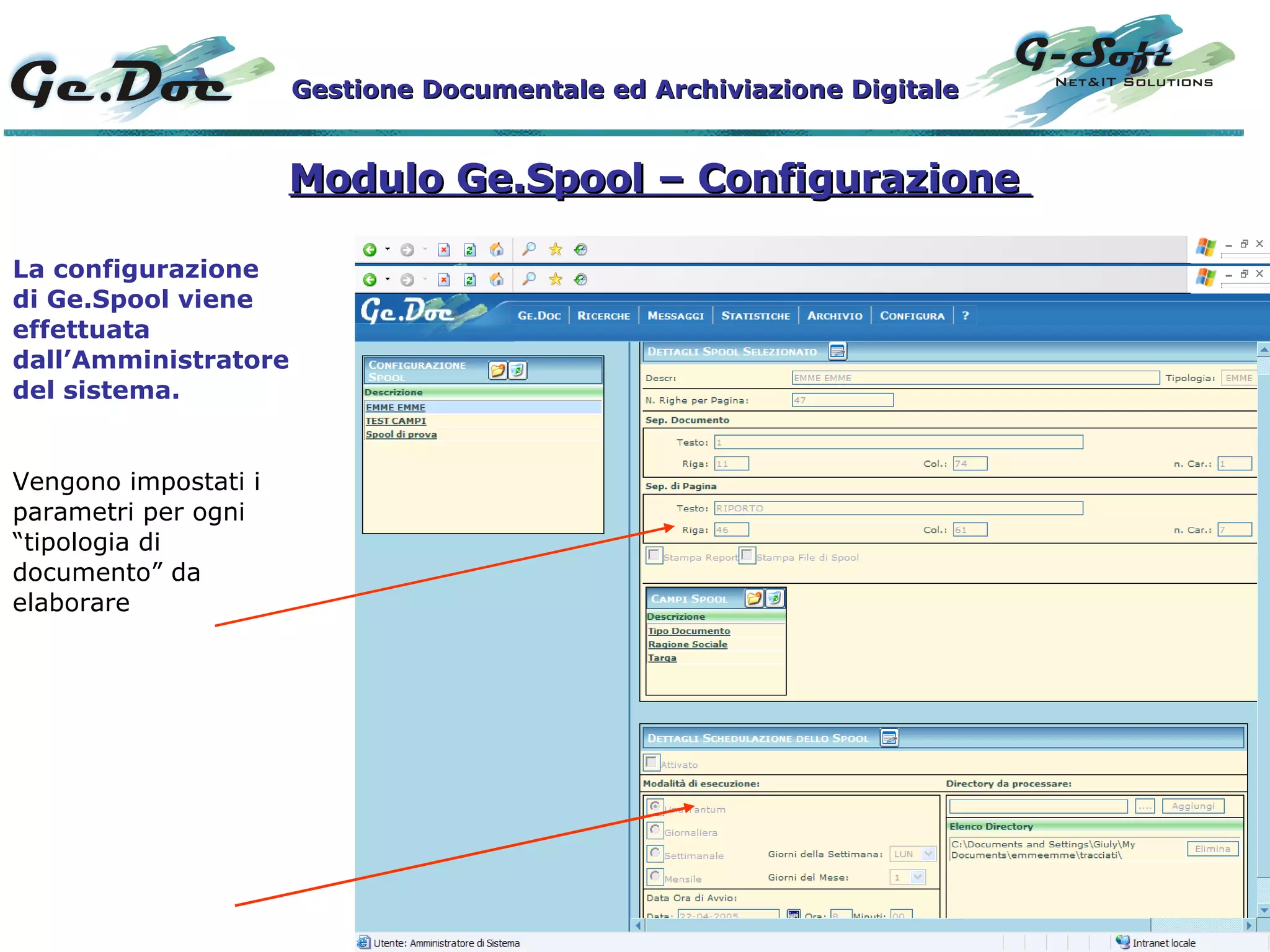This screenshot has width=1270, height=952.
Task: Click the Search magnifier in the upper browser toolbar
Action: (529, 249)
